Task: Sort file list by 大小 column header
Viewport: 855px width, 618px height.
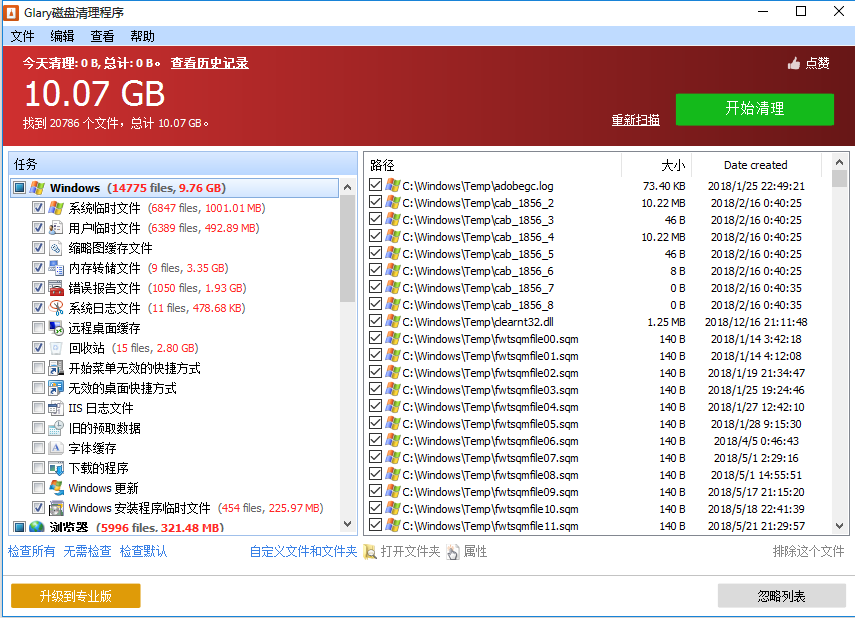Action: (672, 165)
